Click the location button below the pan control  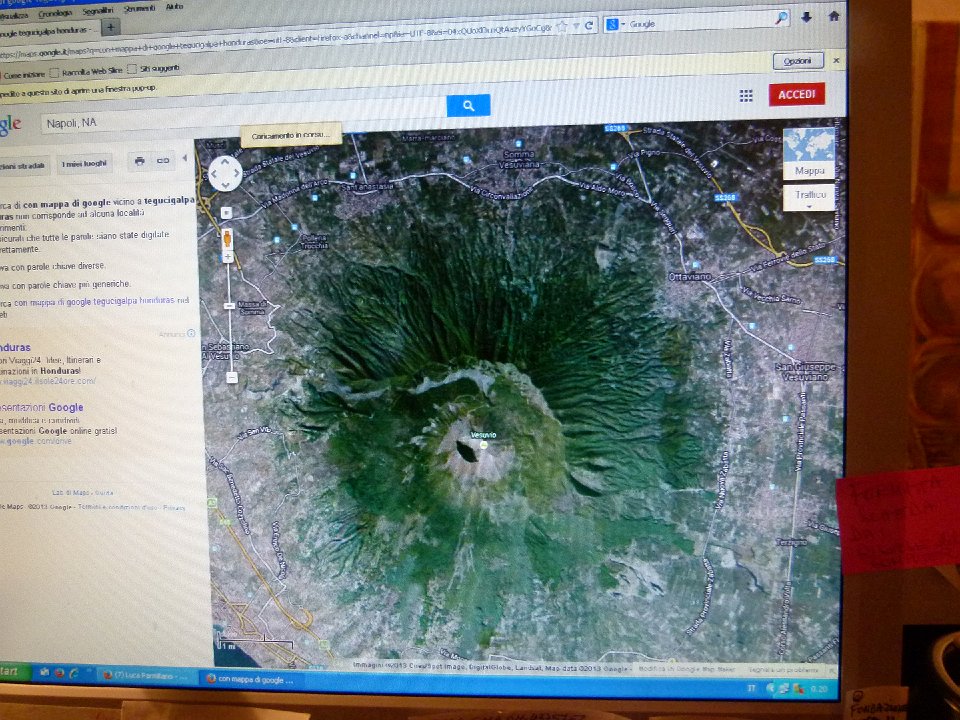(226, 212)
